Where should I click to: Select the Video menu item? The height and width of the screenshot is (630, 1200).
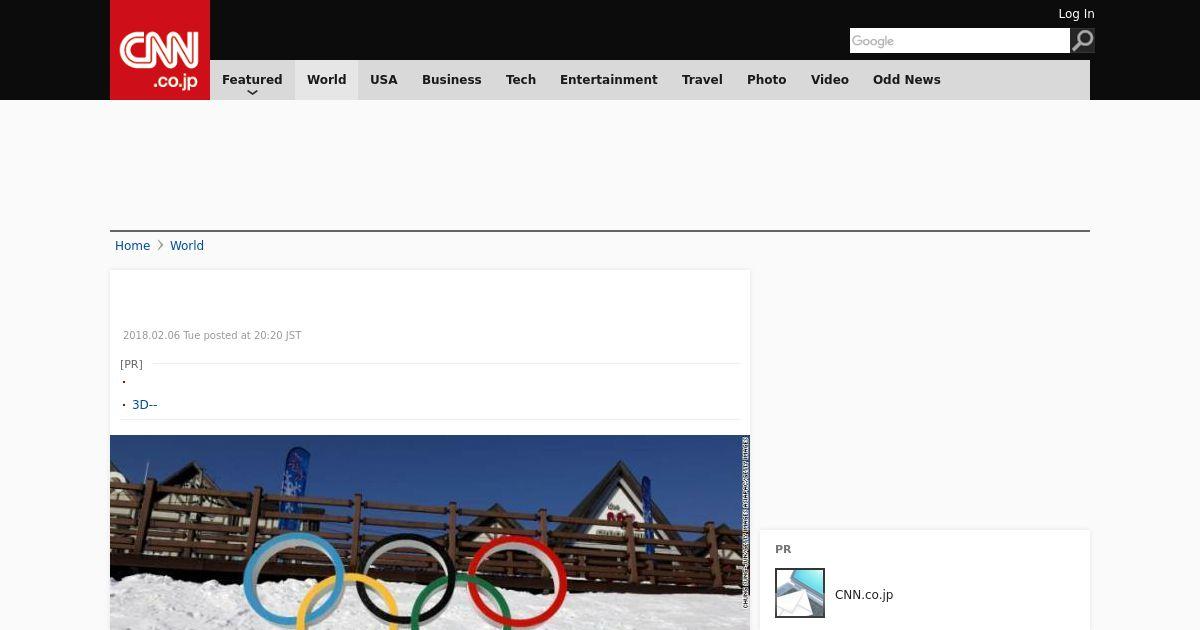830,80
